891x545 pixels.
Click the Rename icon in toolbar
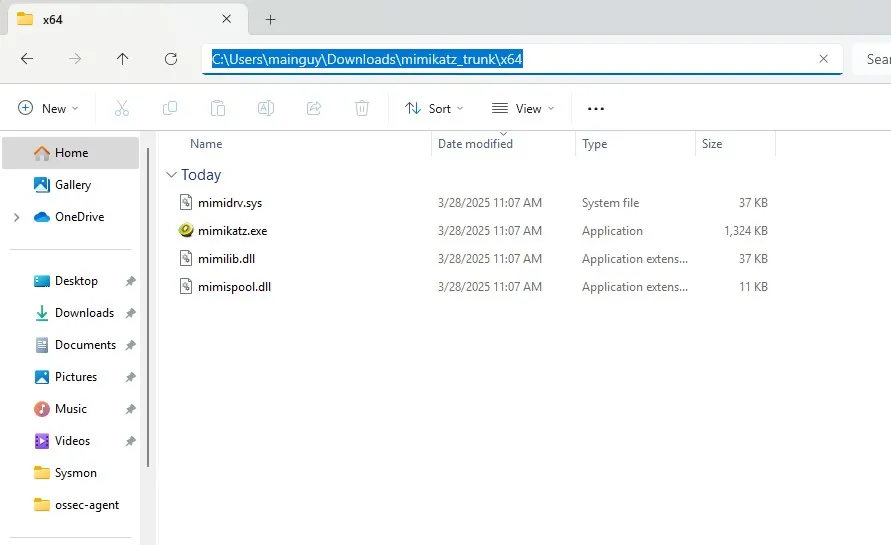[266, 108]
